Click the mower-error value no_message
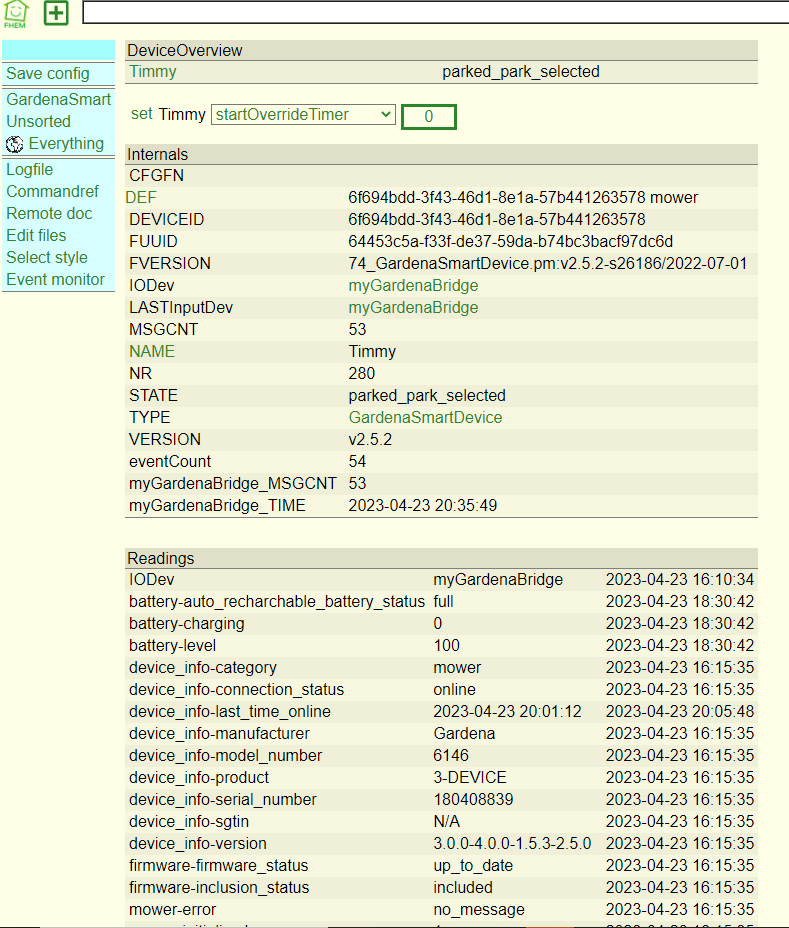 (x=479, y=910)
